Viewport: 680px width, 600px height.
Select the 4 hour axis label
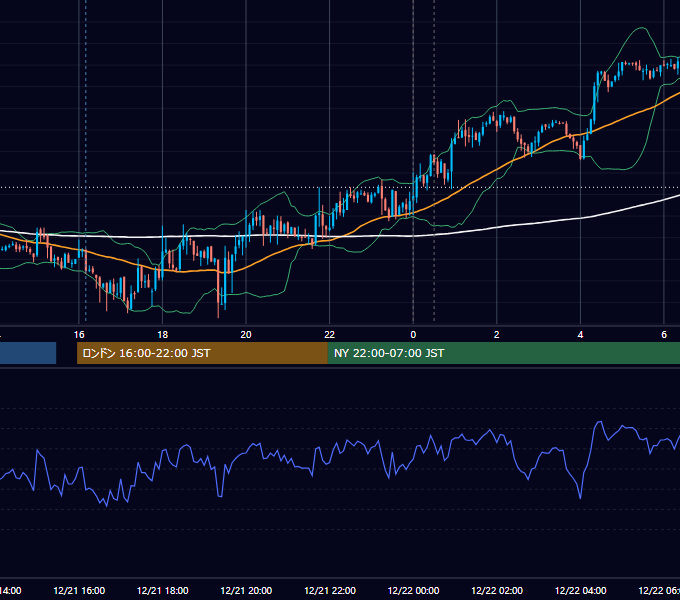pyautogui.click(x=580, y=335)
